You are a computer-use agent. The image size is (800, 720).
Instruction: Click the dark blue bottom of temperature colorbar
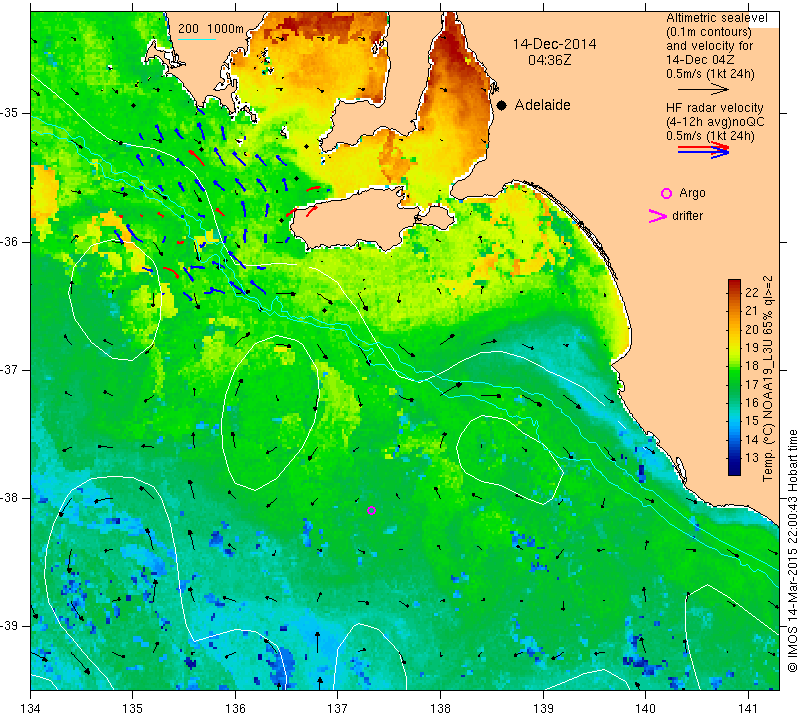(734, 470)
